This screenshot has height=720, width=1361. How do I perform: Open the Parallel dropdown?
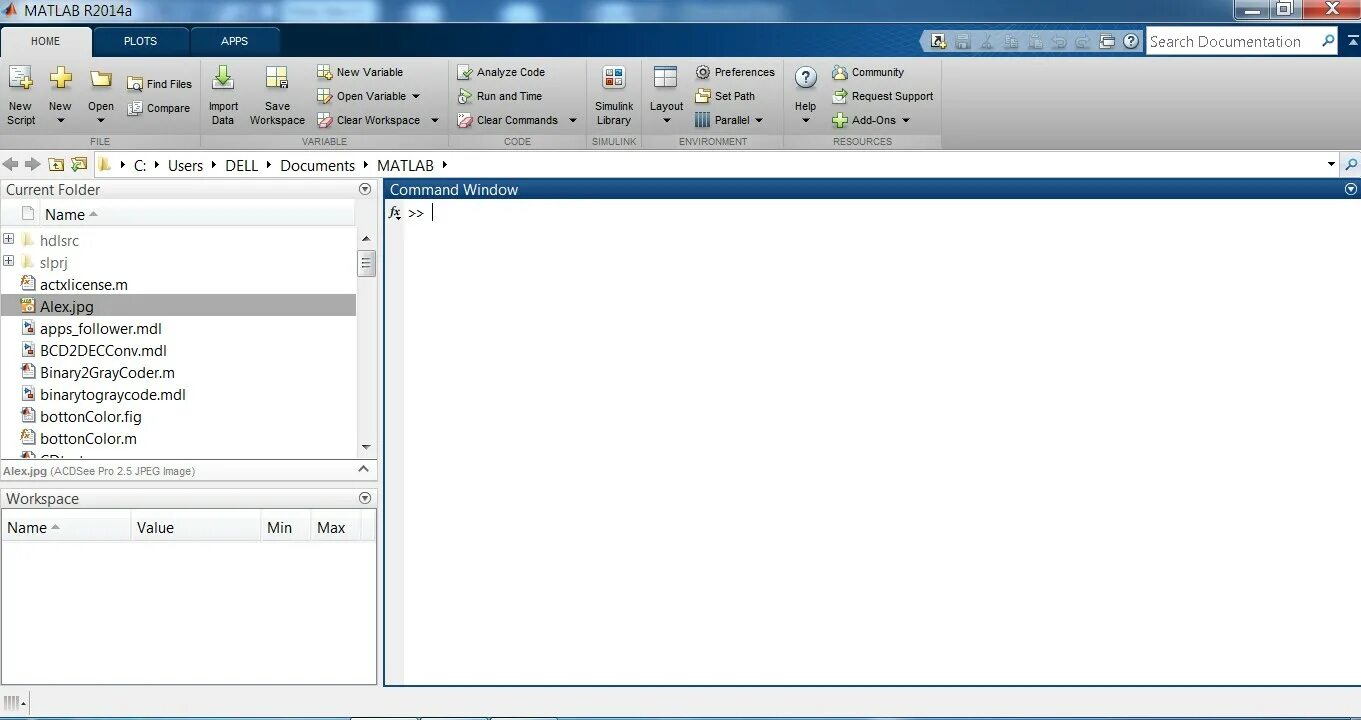[759, 120]
